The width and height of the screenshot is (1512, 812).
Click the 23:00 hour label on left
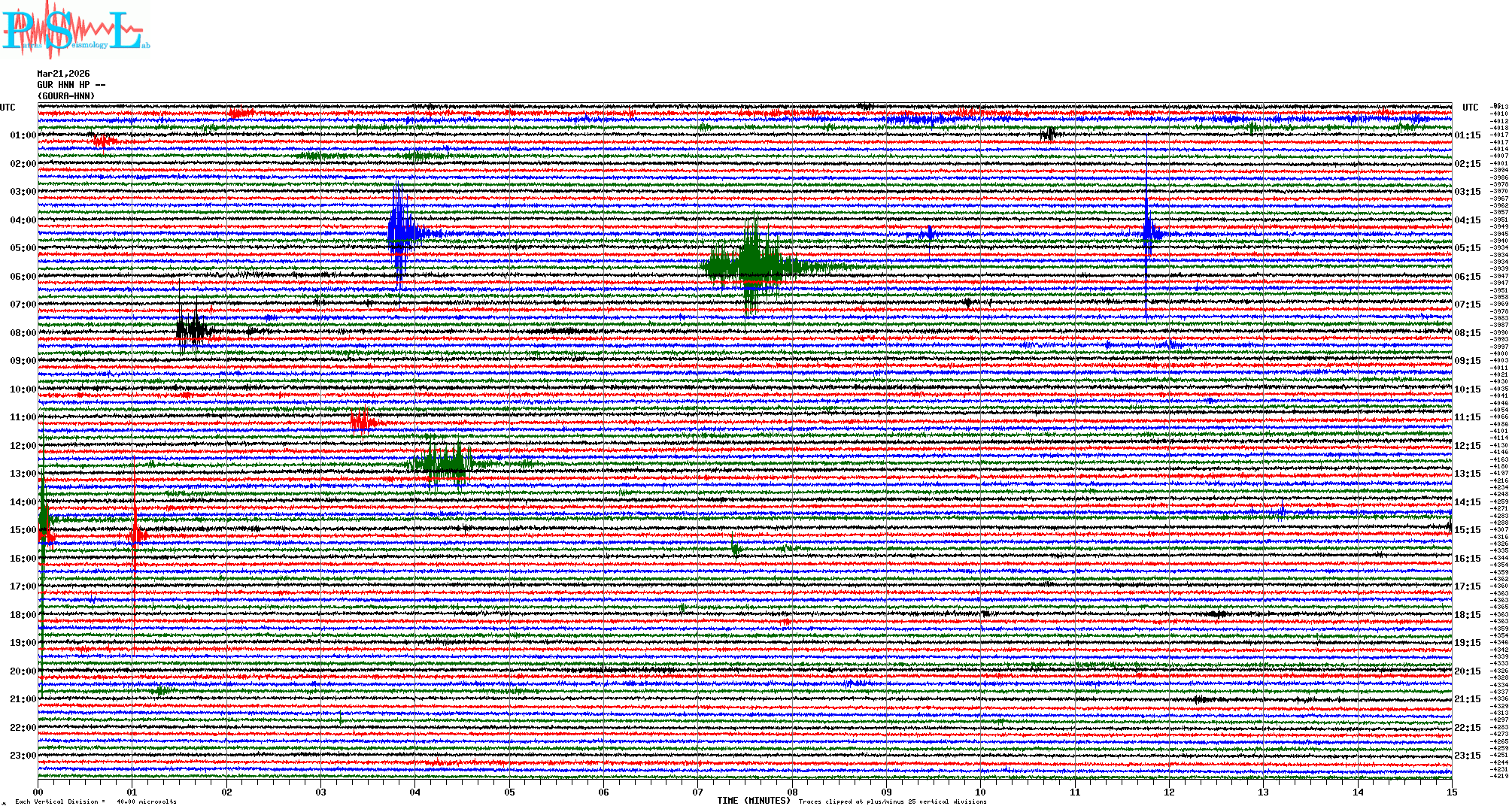23,756
